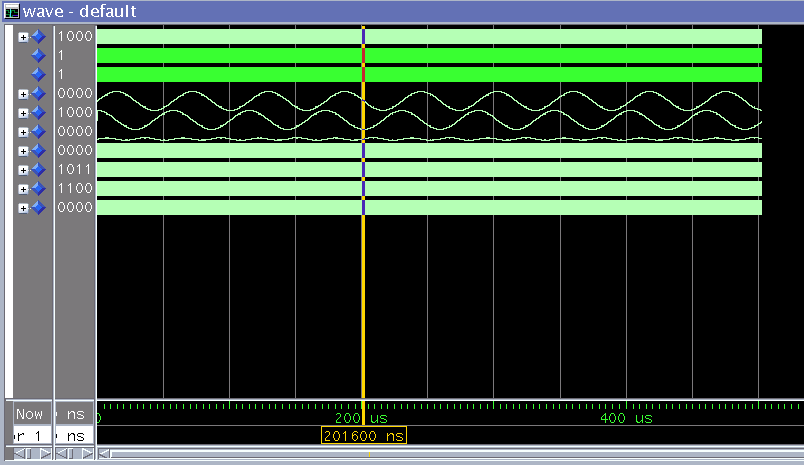Image resolution: width=804 pixels, height=465 pixels.
Task: Expand the 0000 signal with the upper sine wave
Action: click(23, 94)
